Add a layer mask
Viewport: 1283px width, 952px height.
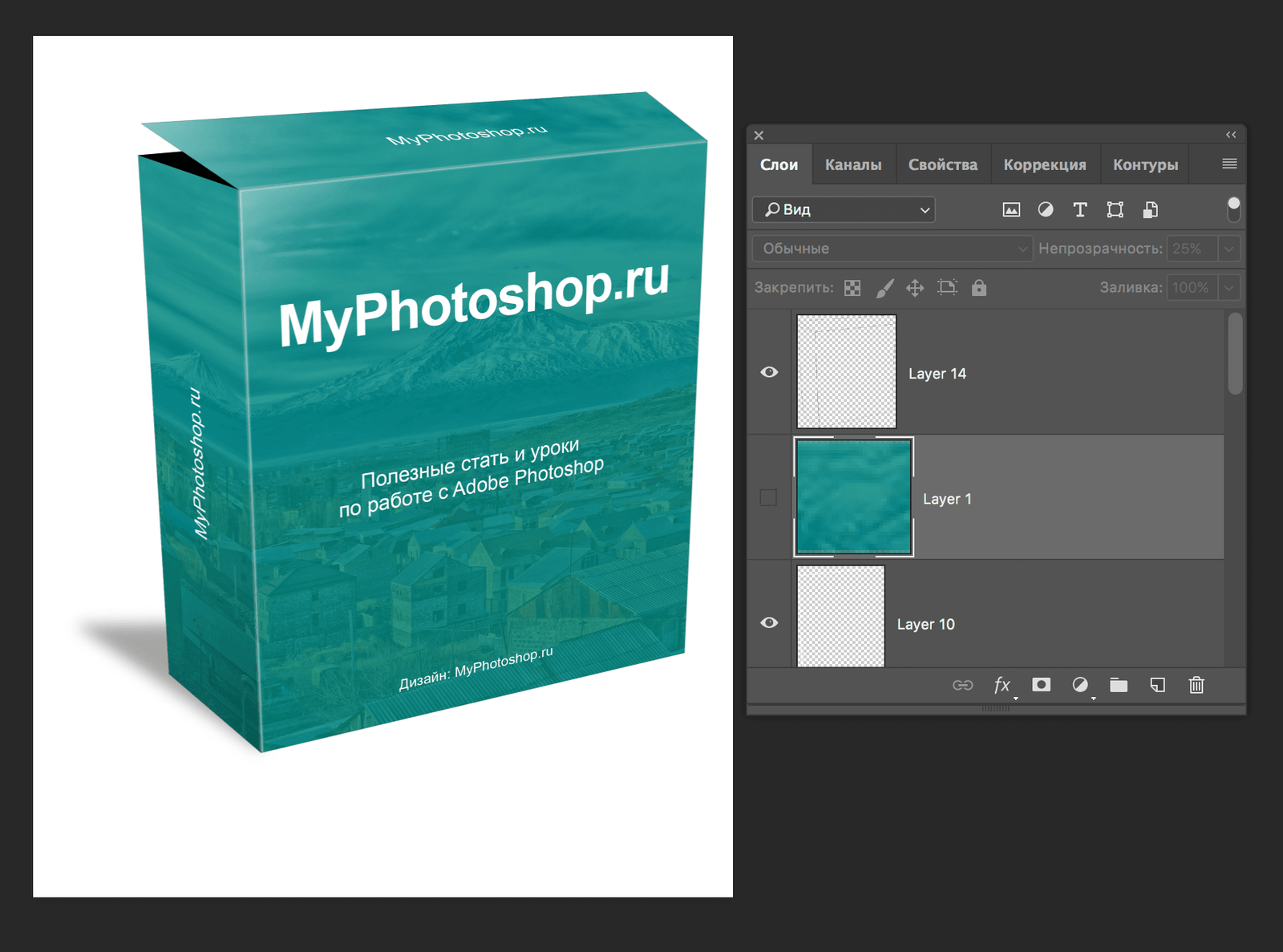point(1041,685)
